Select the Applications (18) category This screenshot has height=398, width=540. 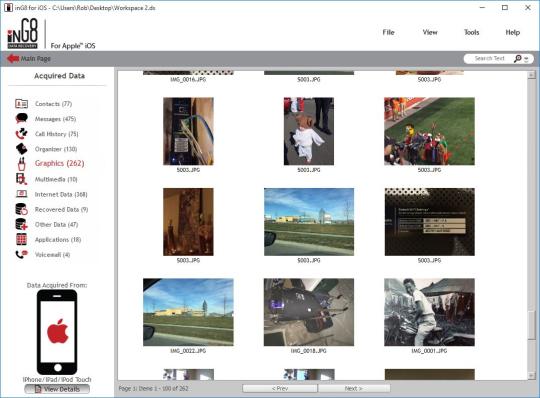click(58, 240)
